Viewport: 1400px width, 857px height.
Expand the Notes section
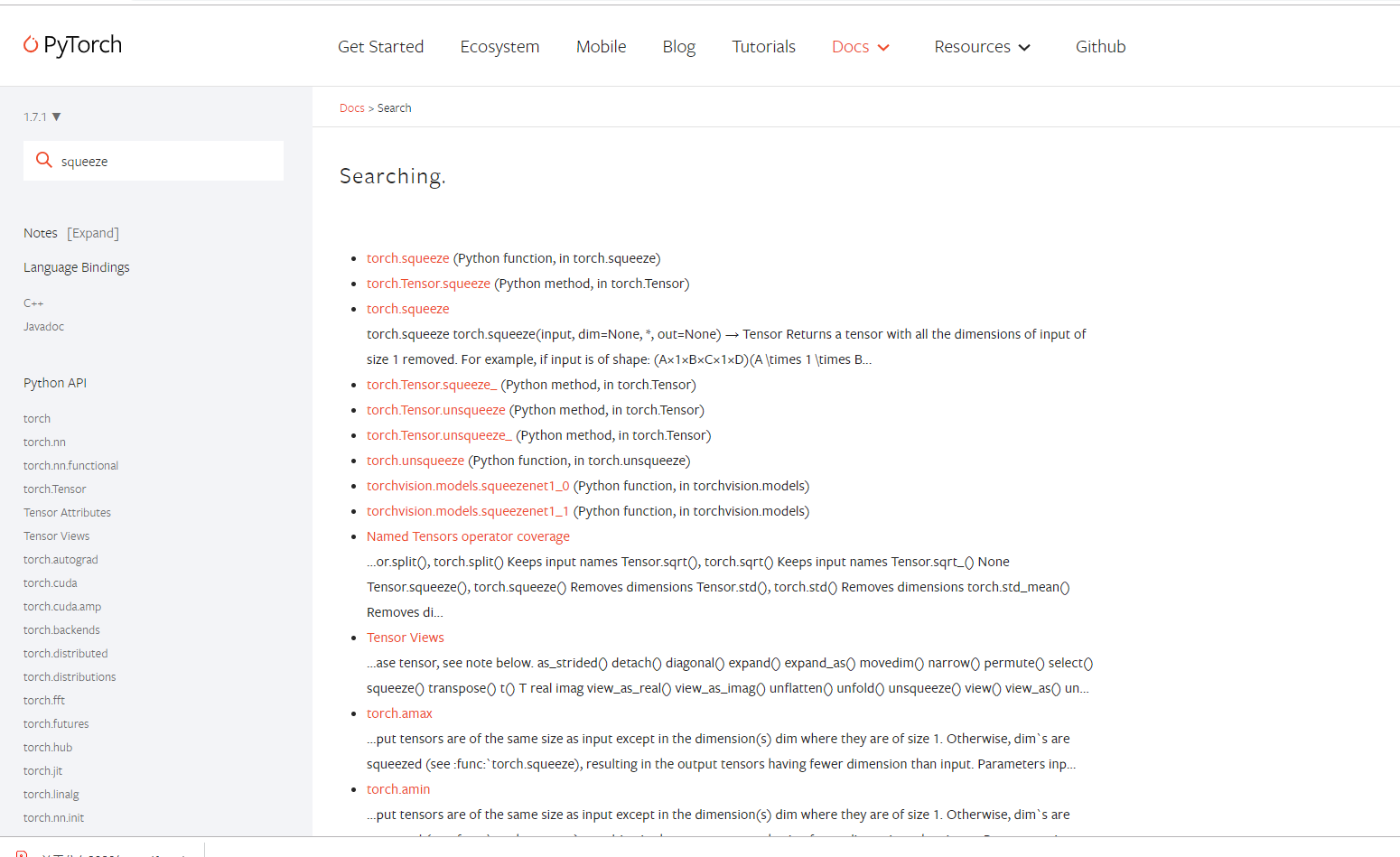[x=93, y=233]
